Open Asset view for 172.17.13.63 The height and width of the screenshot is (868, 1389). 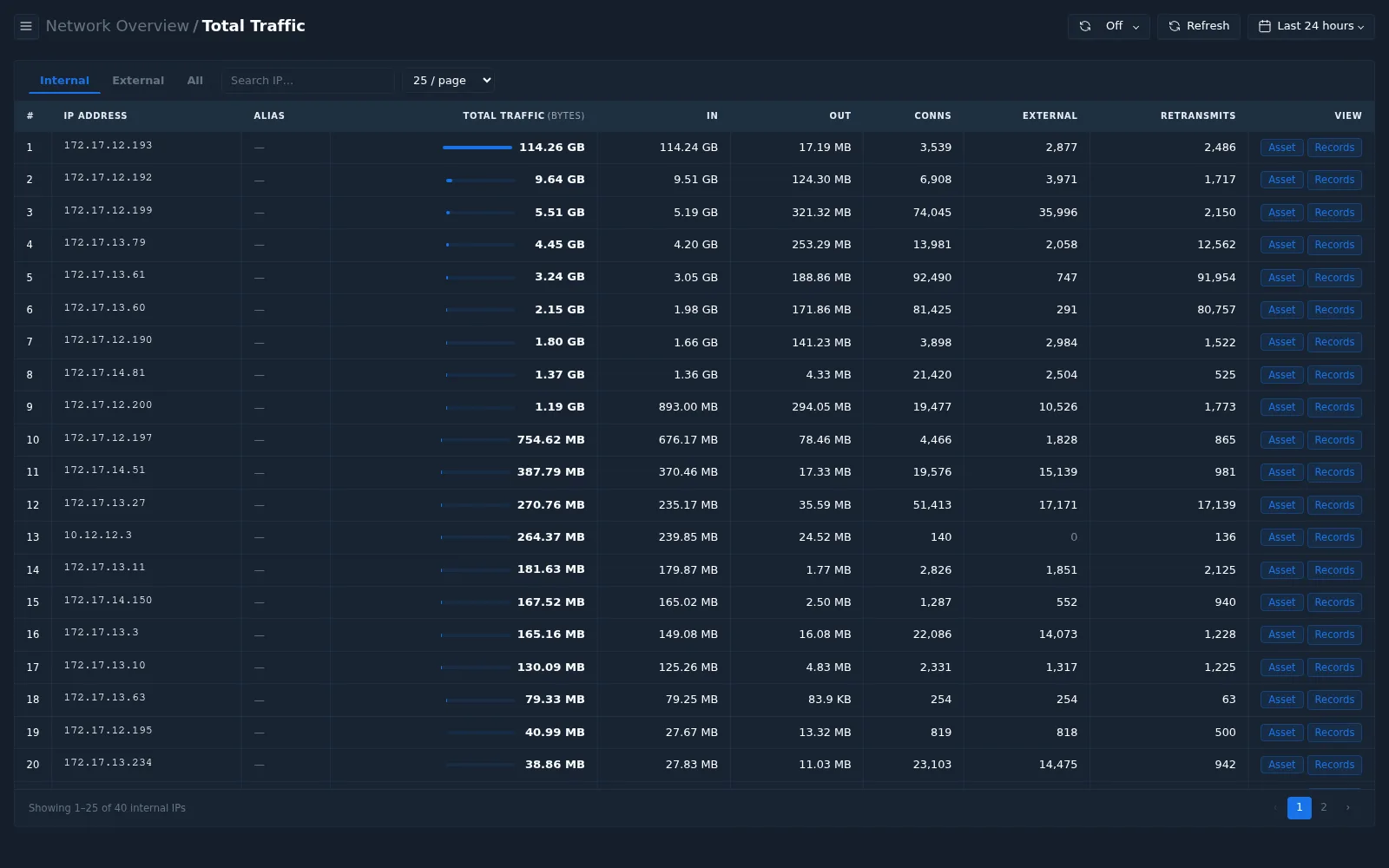(1281, 700)
